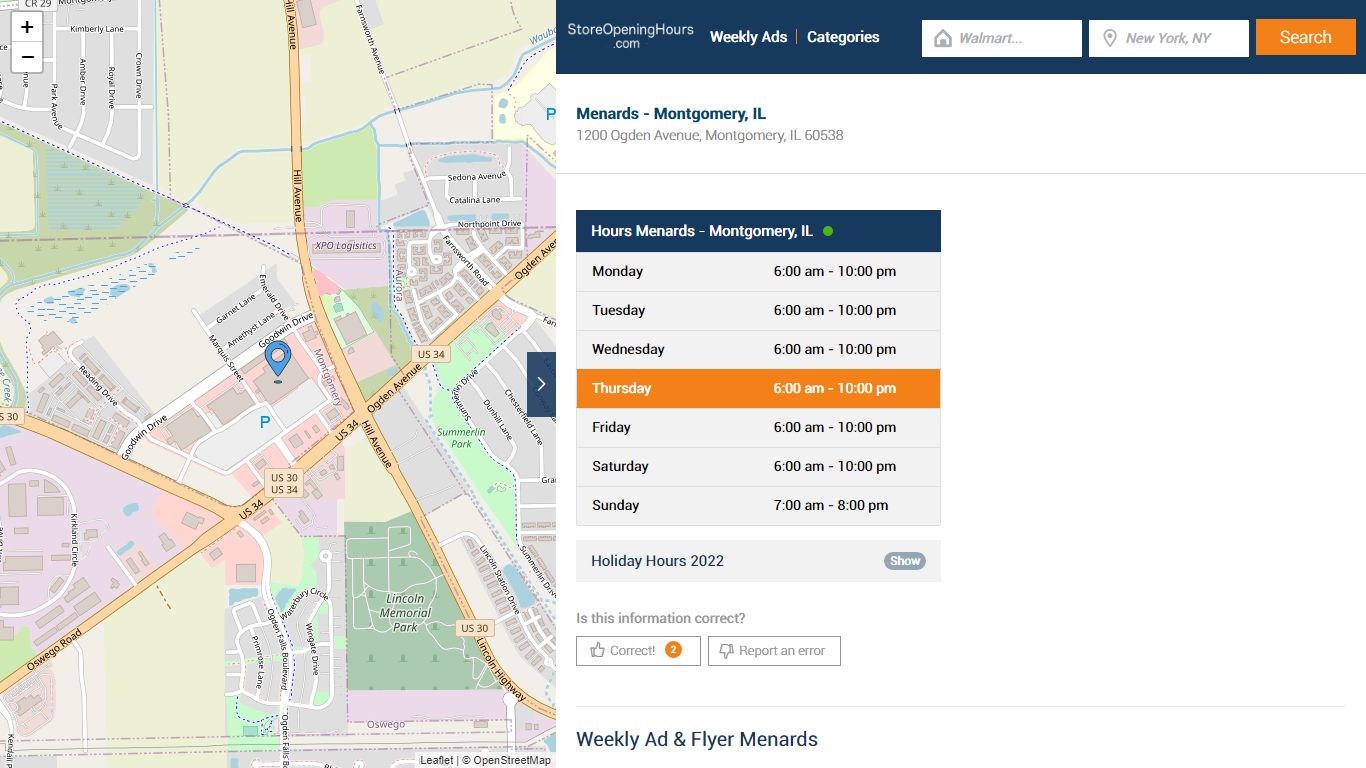Open the StoreOpeningHours.com home logo
The width and height of the screenshot is (1366, 768).
point(630,36)
